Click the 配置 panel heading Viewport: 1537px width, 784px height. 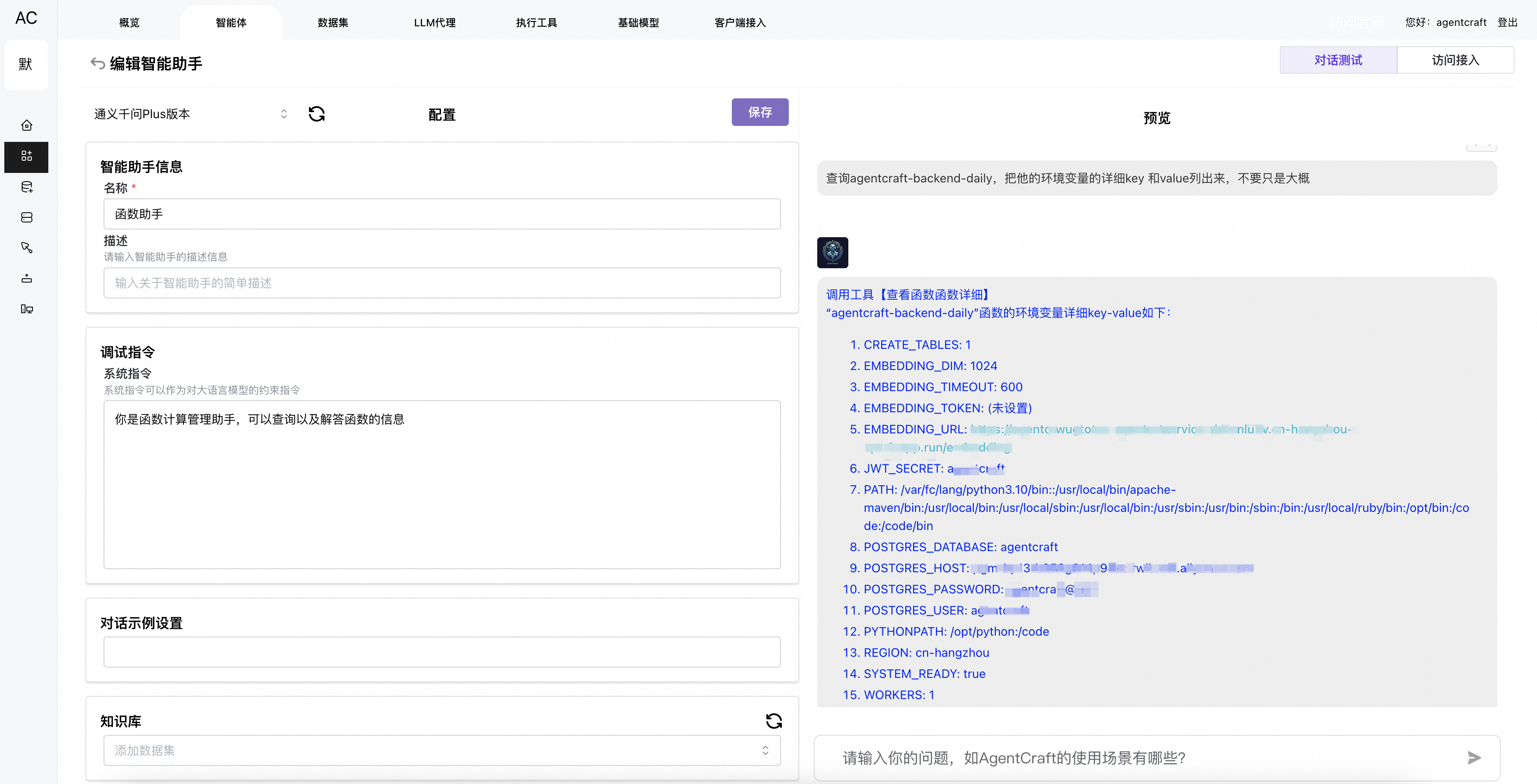click(x=442, y=114)
